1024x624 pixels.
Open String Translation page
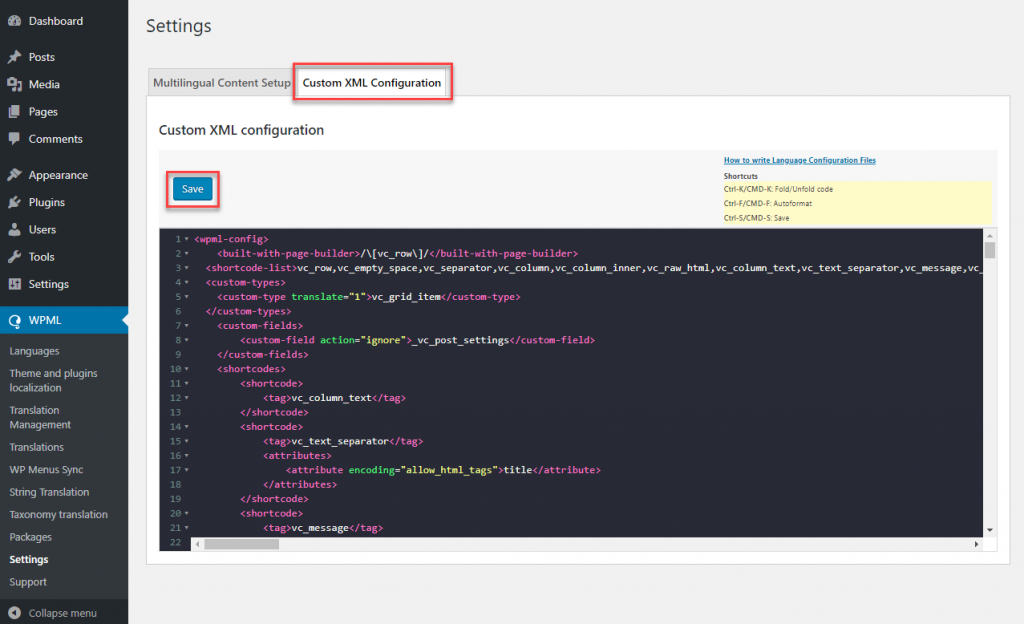pyautogui.click(x=50, y=492)
